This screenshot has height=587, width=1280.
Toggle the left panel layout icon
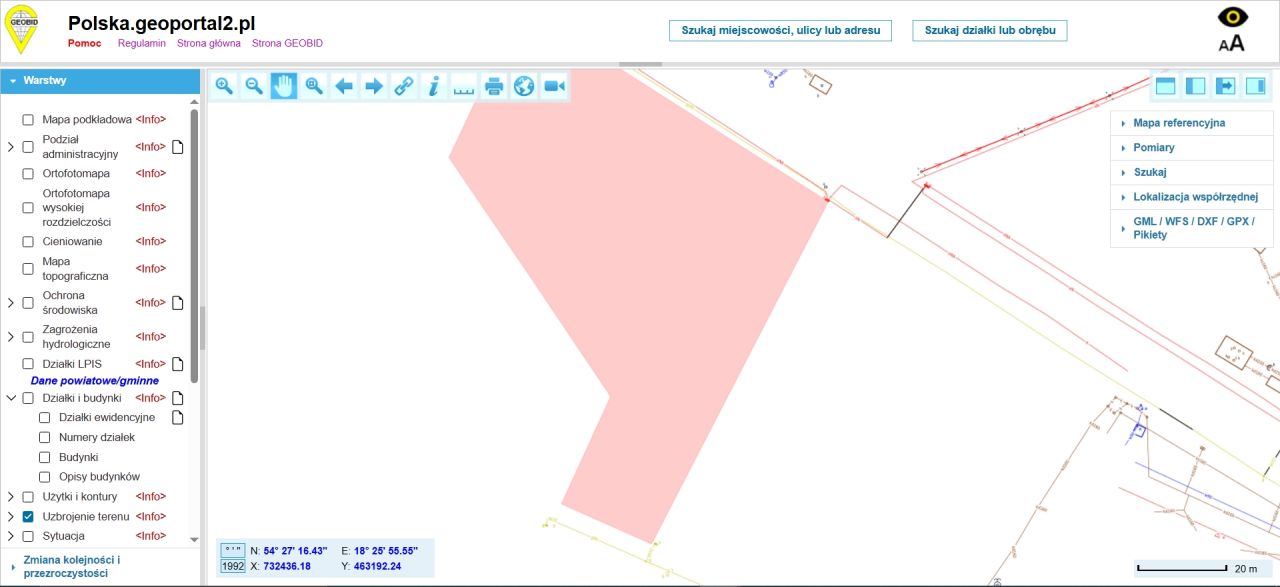1195,86
